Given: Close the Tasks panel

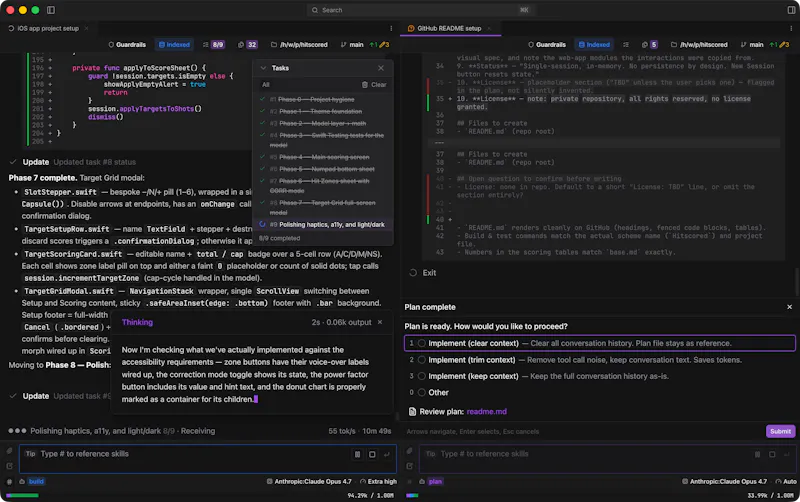Looking at the screenshot, I should coord(381,68).
